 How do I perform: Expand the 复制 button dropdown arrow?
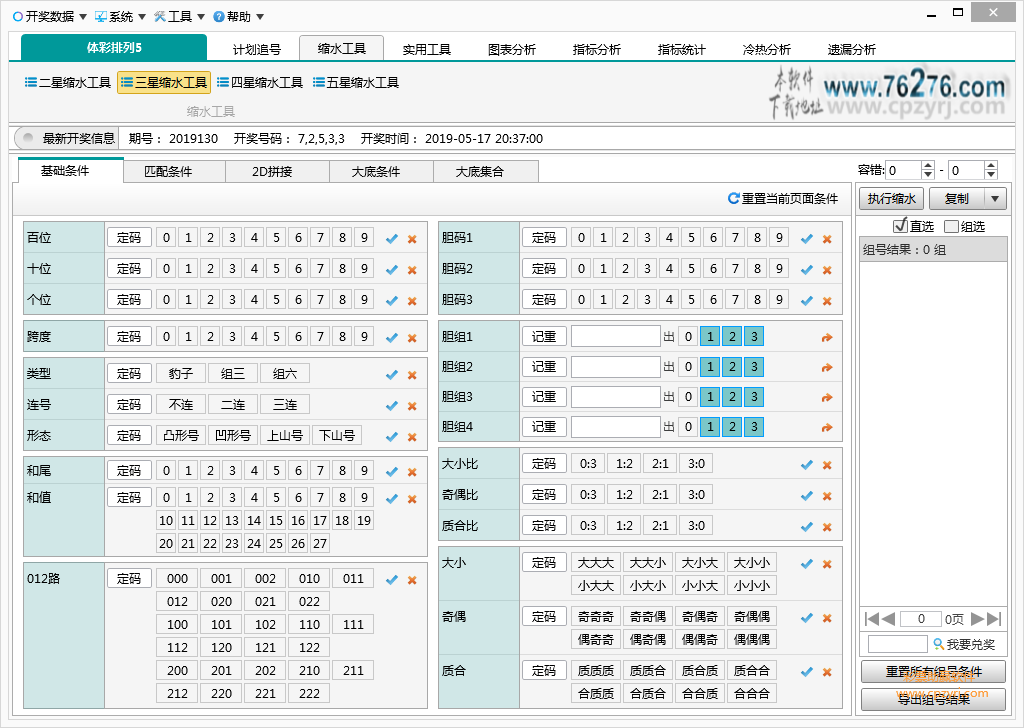tap(995, 198)
